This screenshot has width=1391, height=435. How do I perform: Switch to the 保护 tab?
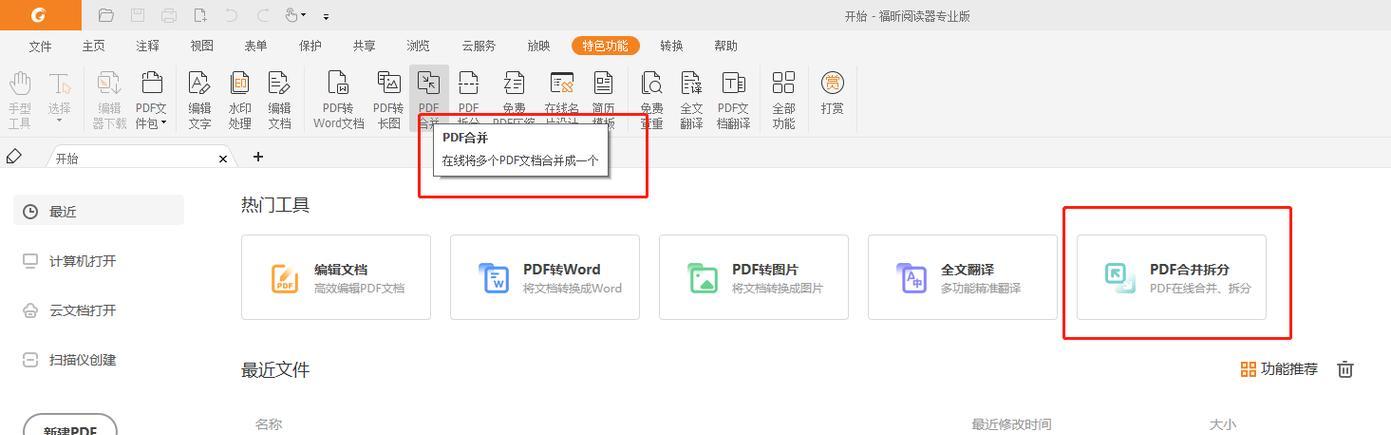pyautogui.click(x=310, y=46)
